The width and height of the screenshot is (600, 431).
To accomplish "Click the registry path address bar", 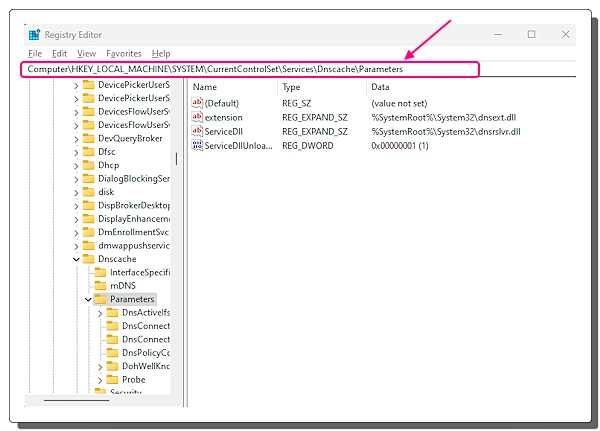I will 249,69.
